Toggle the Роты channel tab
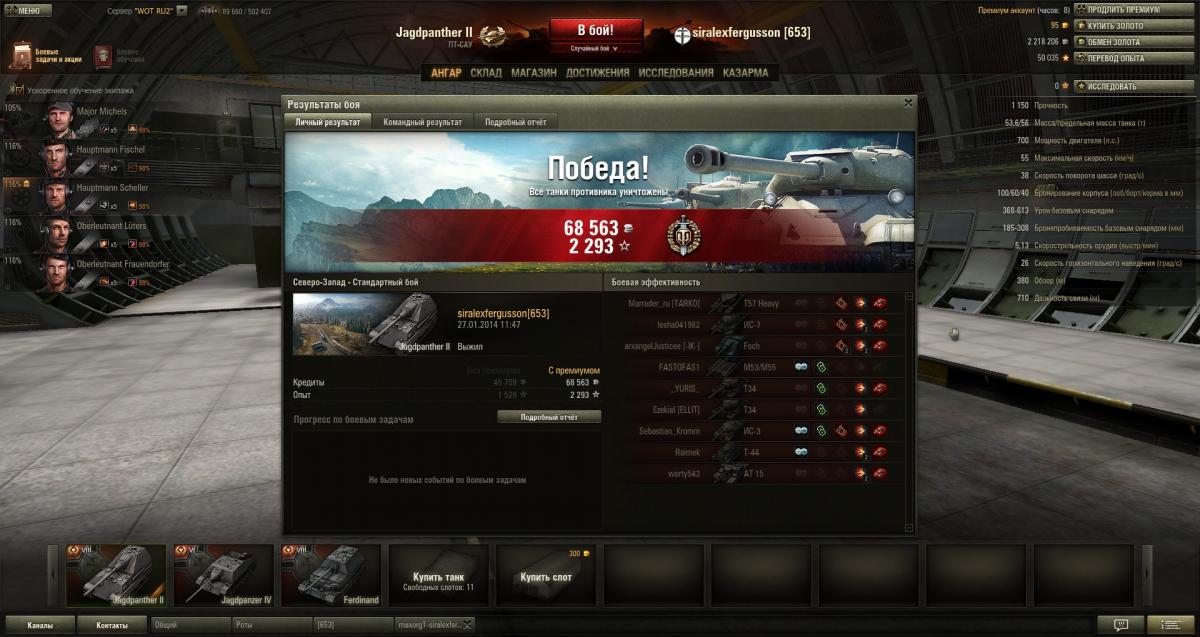 pos(270,625)
